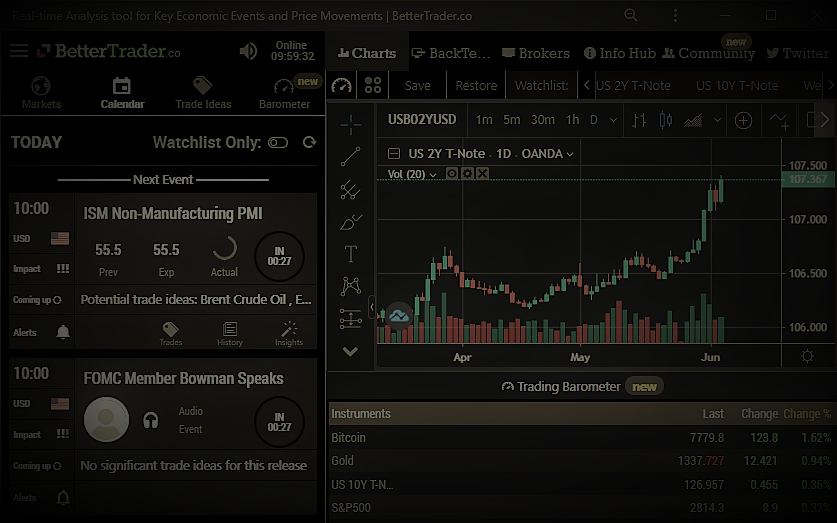Select the crosshair cursor tool
This screenshot has height=523, width=837.
[351, 124]
